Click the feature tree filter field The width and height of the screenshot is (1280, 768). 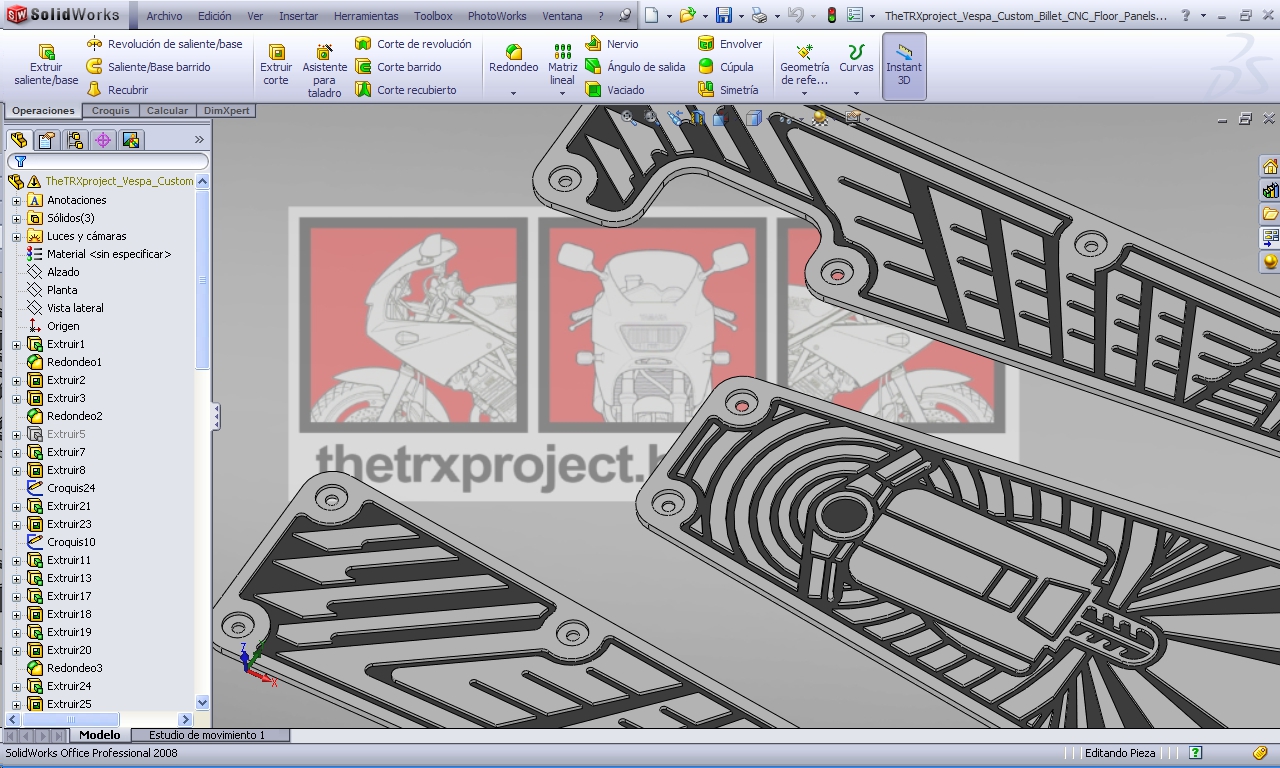[x=108, y=161]
